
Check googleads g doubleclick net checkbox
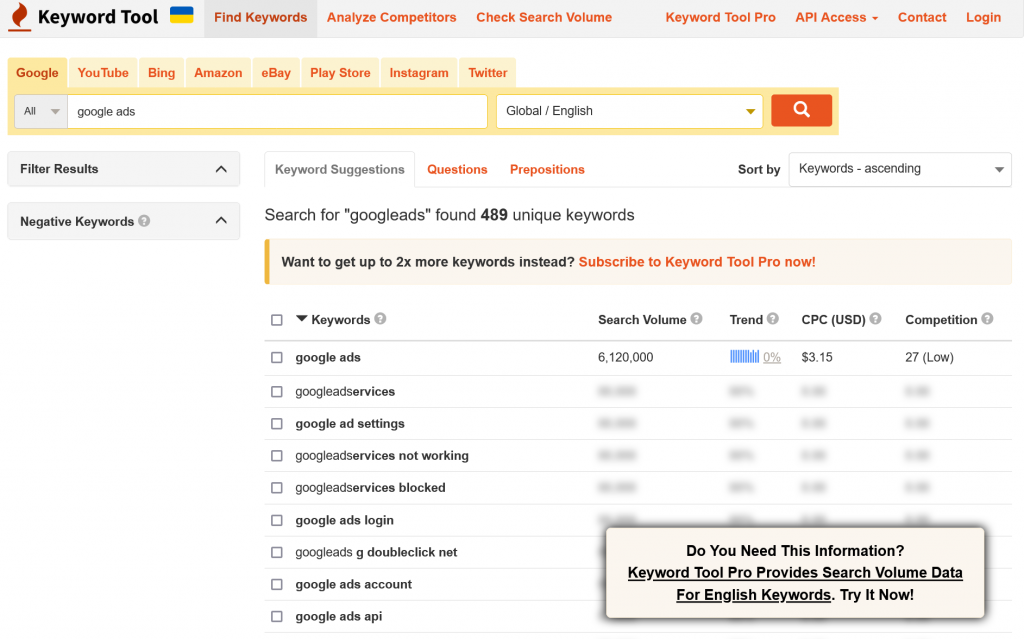[x=277, y=552]
